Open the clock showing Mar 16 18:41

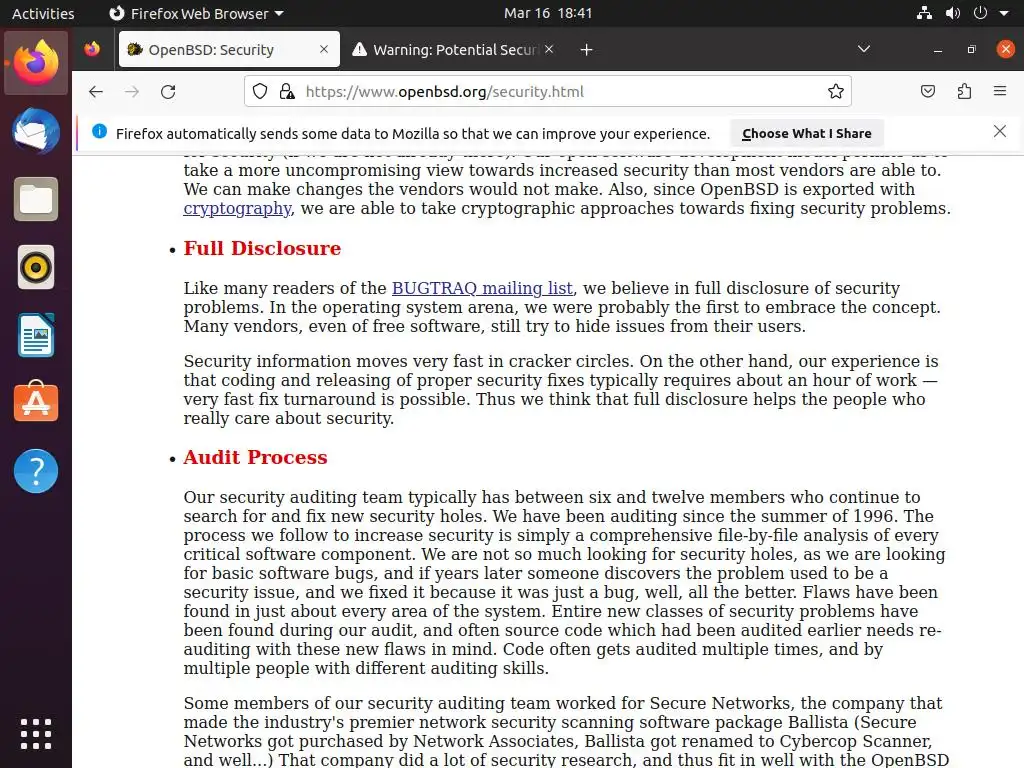coord(548,13)
